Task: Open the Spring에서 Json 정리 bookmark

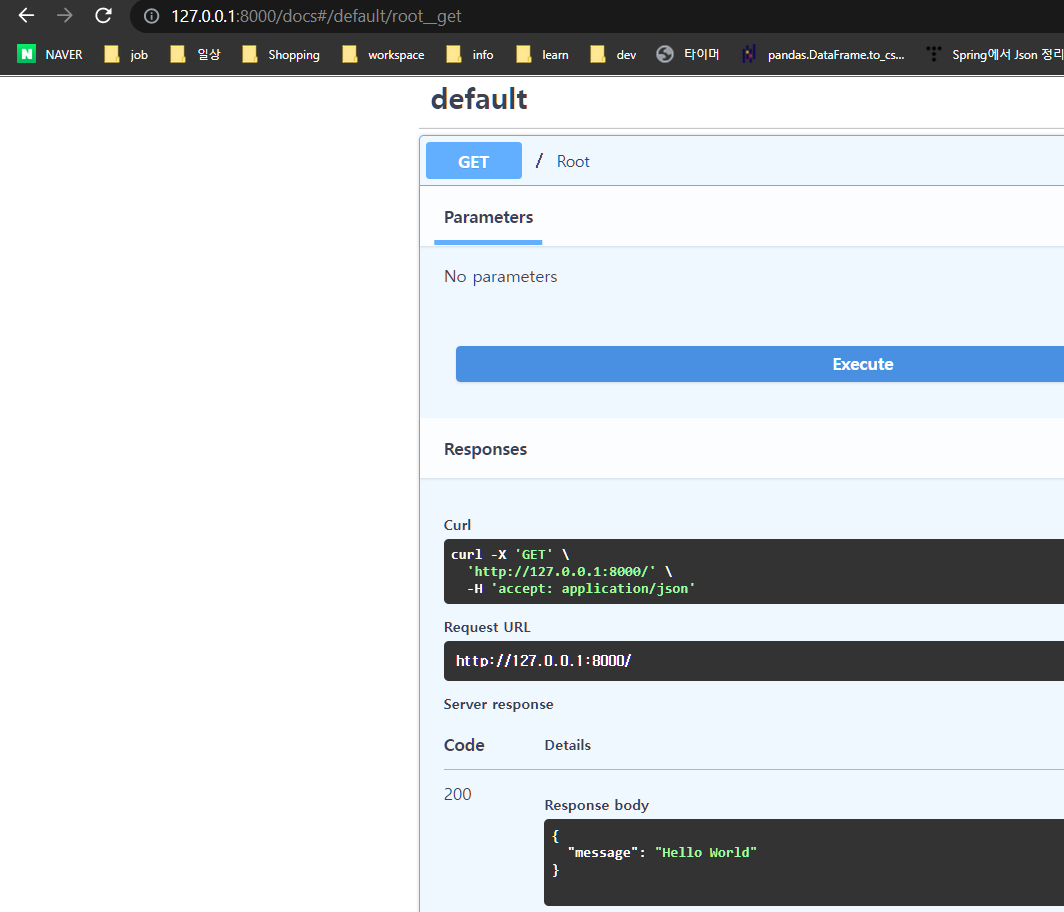Action: pos(994,54)
